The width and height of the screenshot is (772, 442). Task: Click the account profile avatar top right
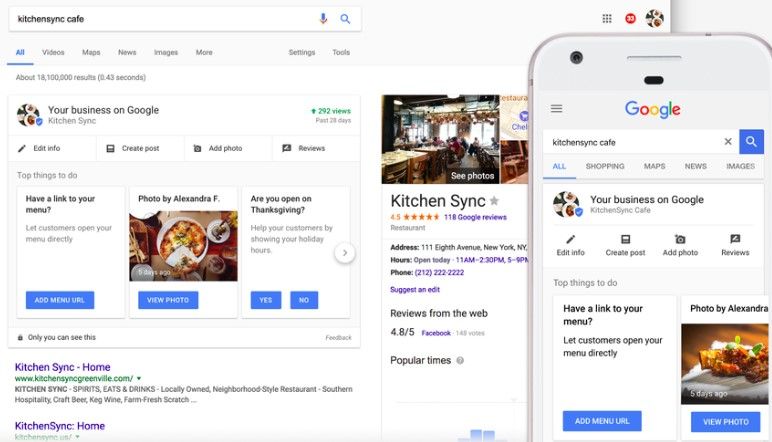(x=654, y=18)
